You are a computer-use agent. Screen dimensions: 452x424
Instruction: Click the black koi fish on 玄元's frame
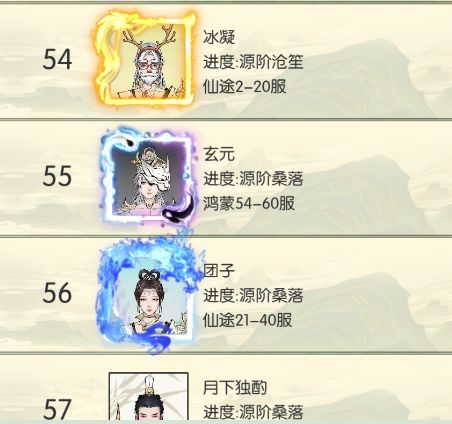[x=179, y=210]
